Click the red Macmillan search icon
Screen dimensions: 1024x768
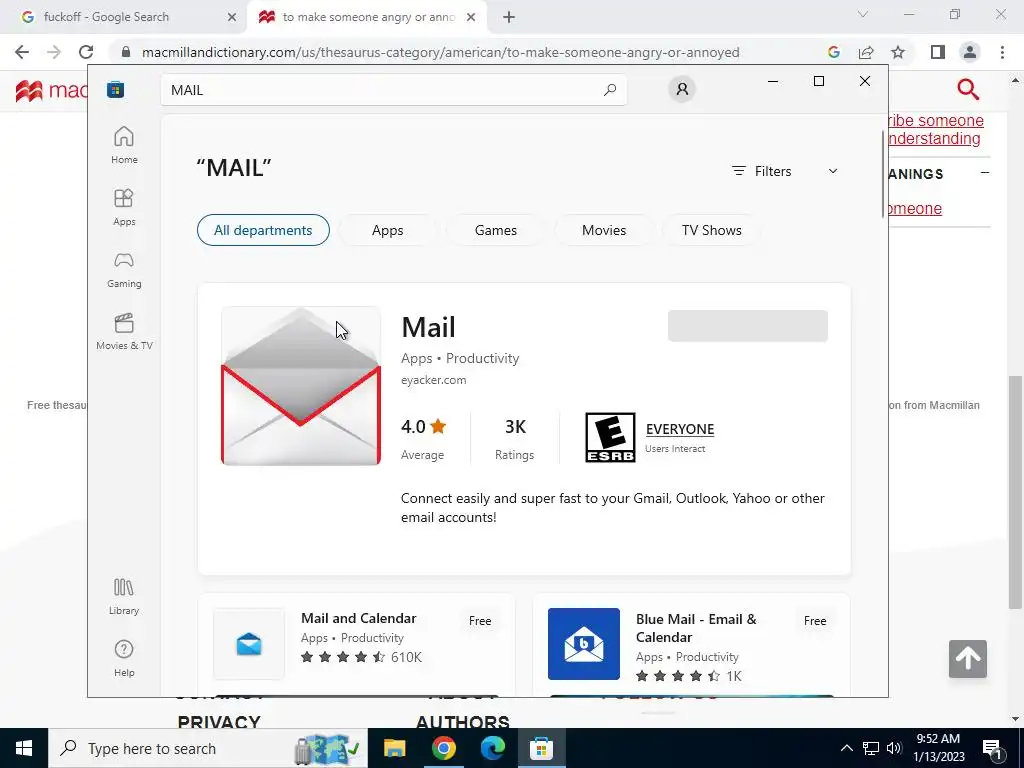[x=968, y=89]
